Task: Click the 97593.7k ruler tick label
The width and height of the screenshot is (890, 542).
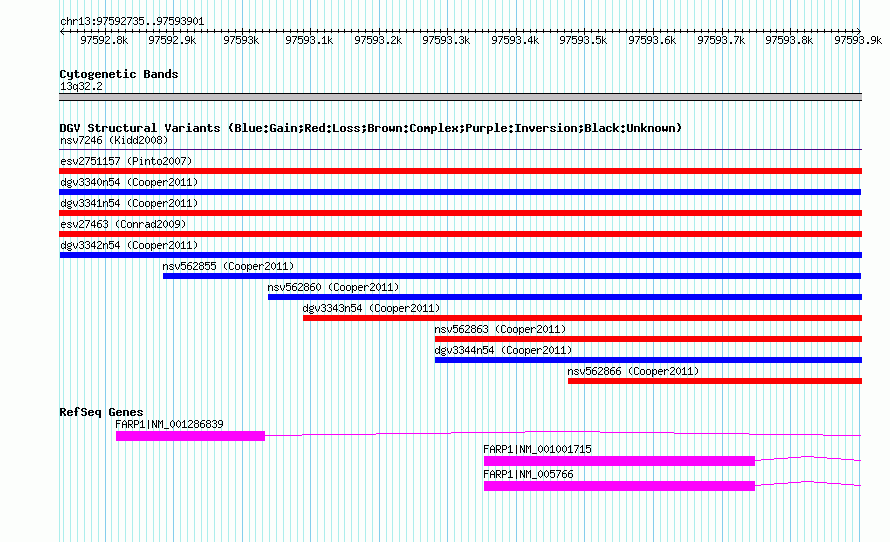Action: click(721, 40)
